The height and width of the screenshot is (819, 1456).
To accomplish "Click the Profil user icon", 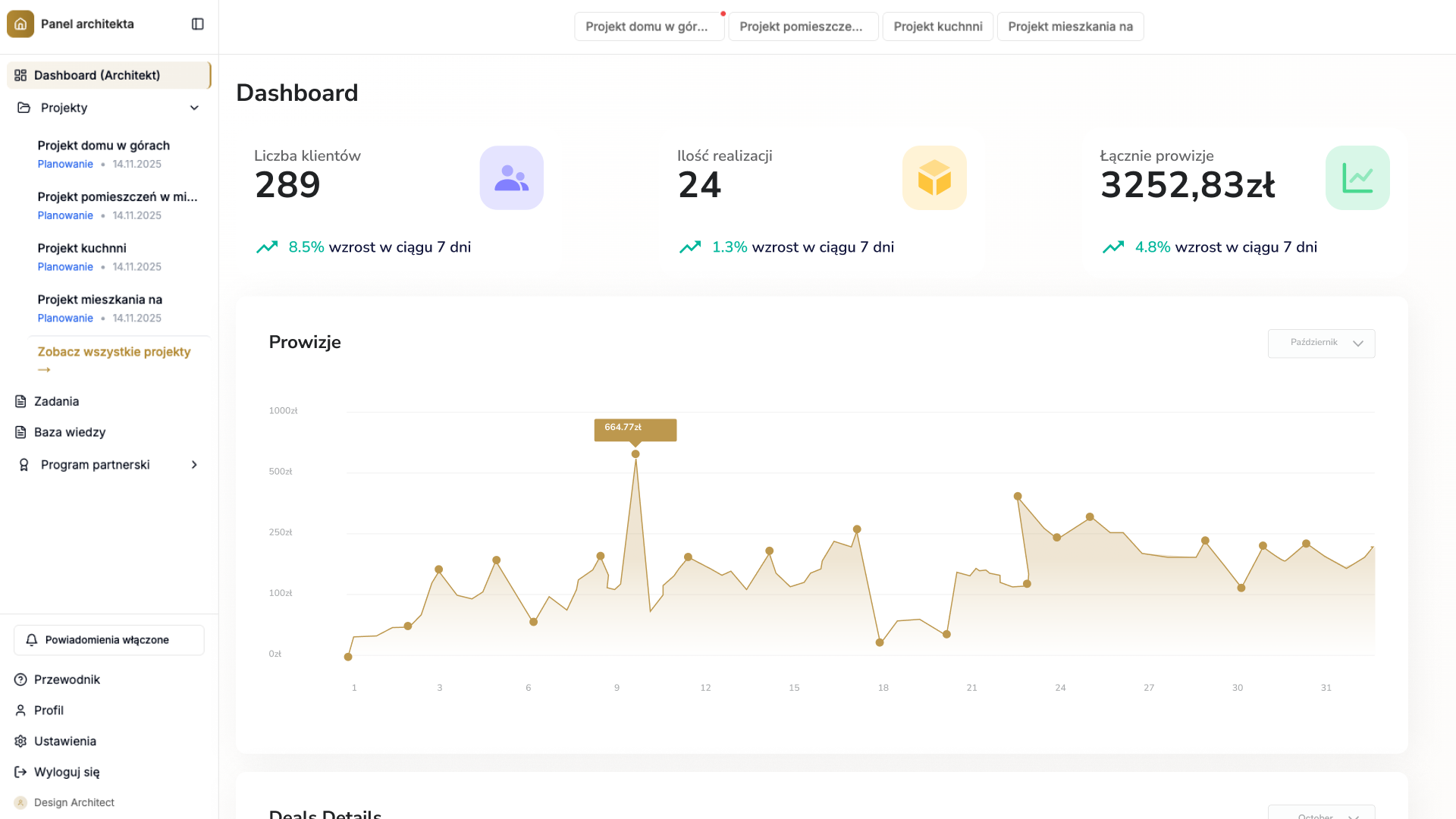I will click(20, 711).
